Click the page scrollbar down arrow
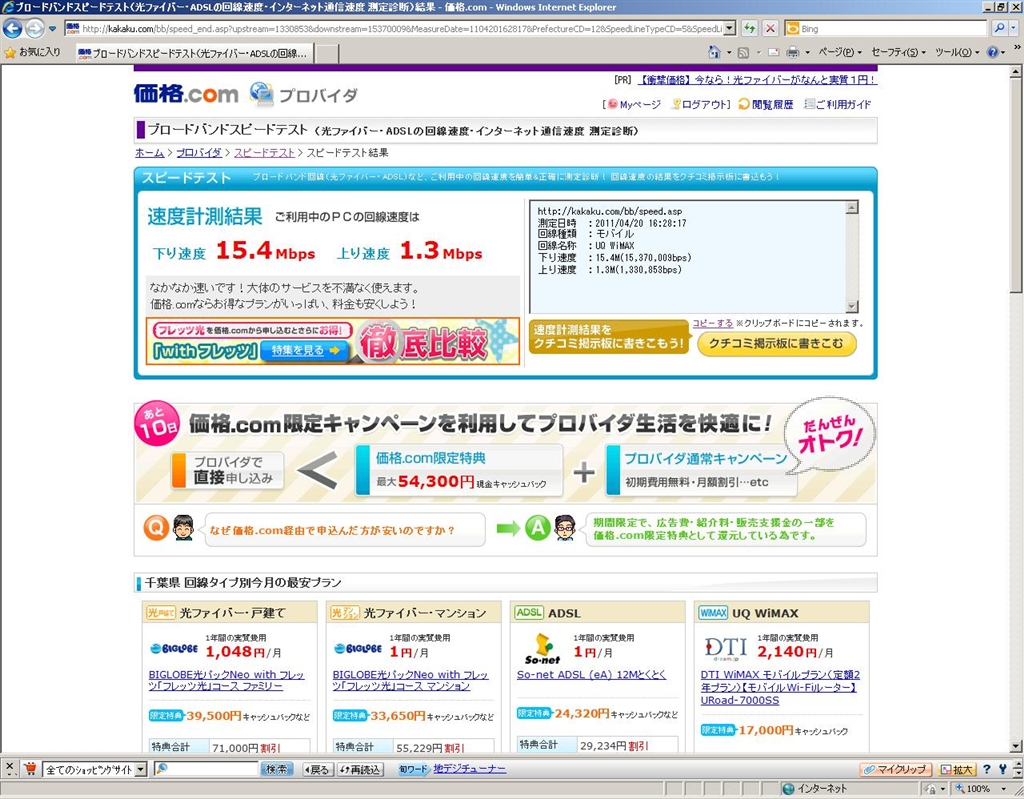1024x799 pixels. pos(1016,745)
